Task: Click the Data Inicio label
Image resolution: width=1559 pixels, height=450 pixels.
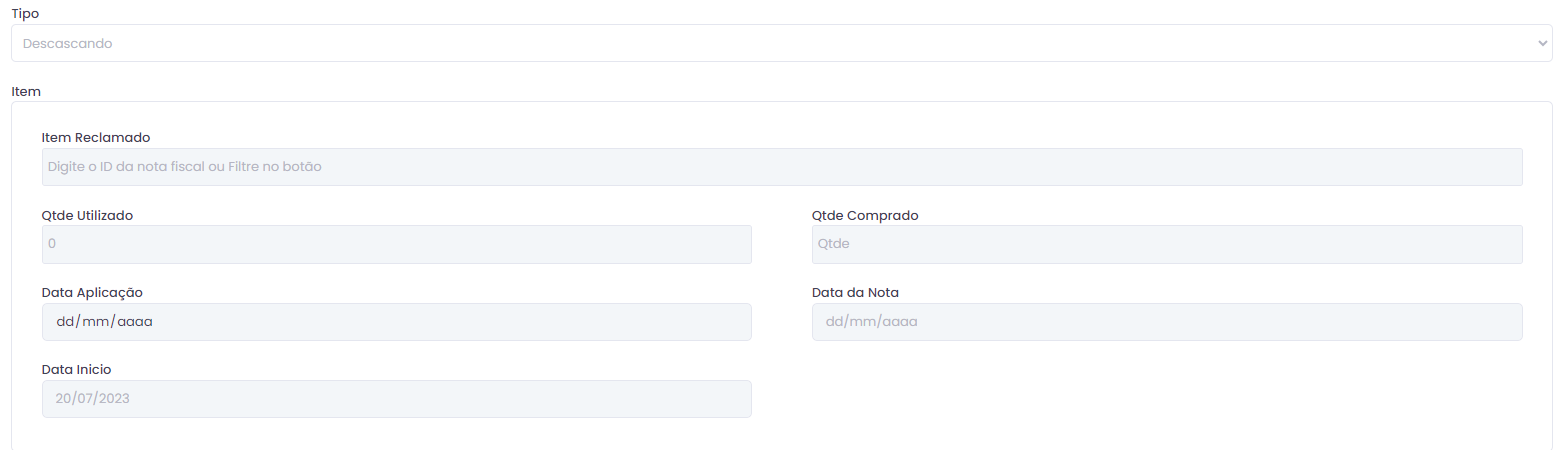Action: click(76, 369)
